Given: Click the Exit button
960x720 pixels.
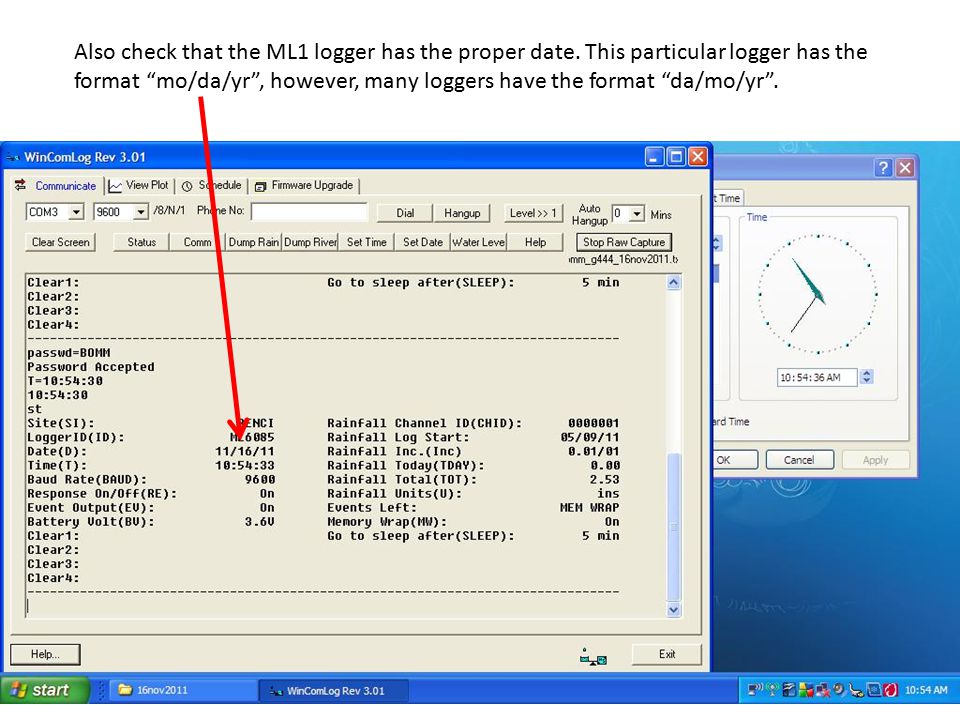Looking at the screenshot, I should pos(667,654).
